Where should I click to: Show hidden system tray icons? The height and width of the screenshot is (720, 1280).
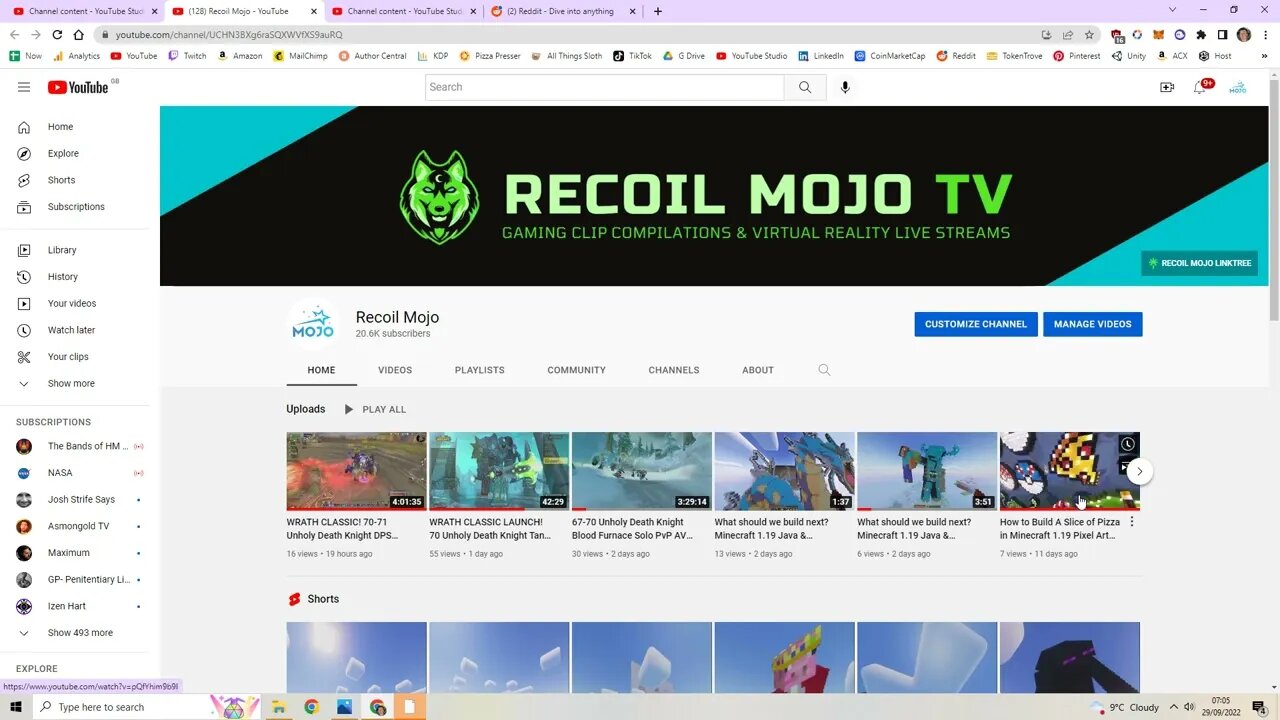click(x=1174, y=707)
